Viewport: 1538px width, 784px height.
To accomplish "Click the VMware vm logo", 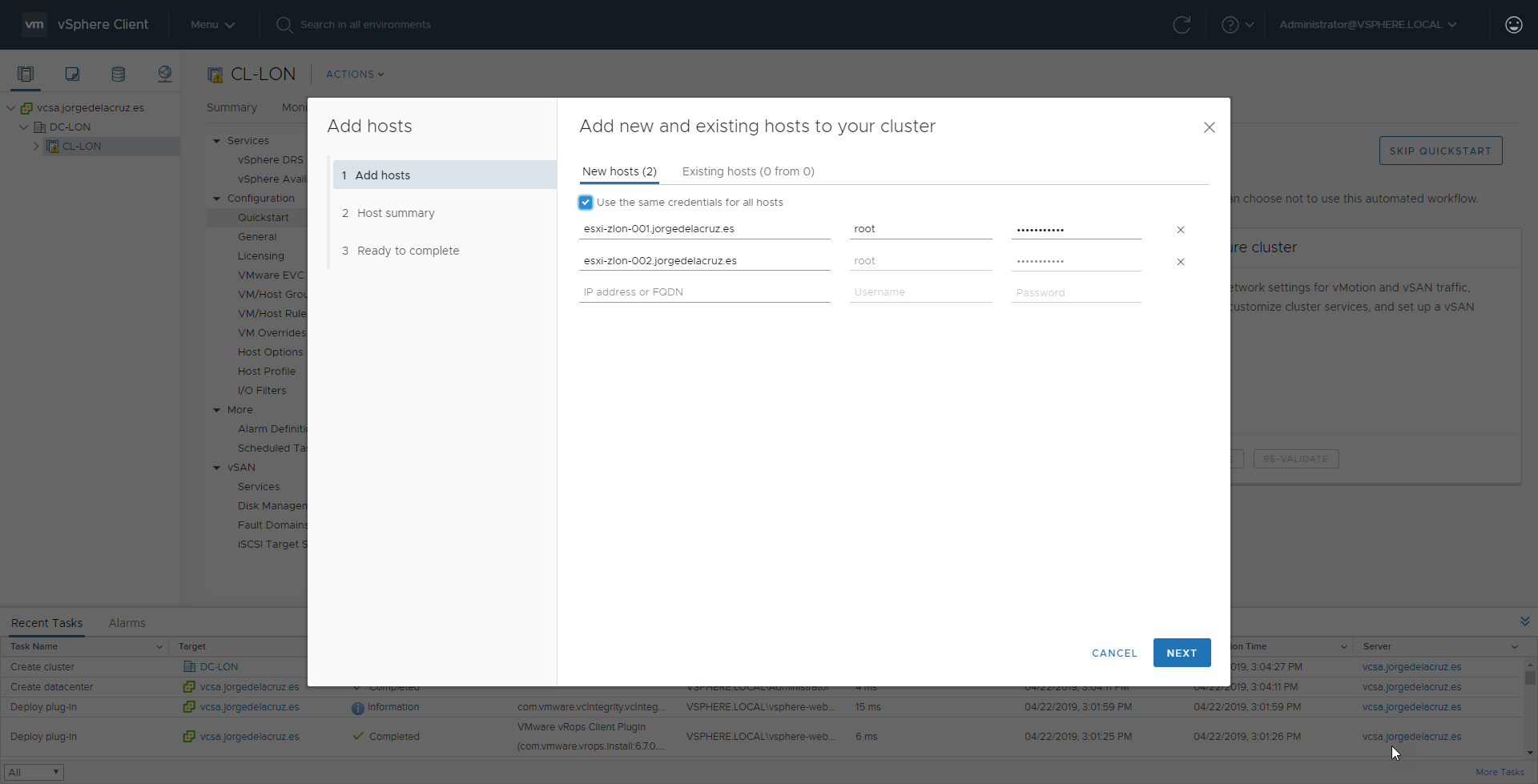I will click(34, 24).
